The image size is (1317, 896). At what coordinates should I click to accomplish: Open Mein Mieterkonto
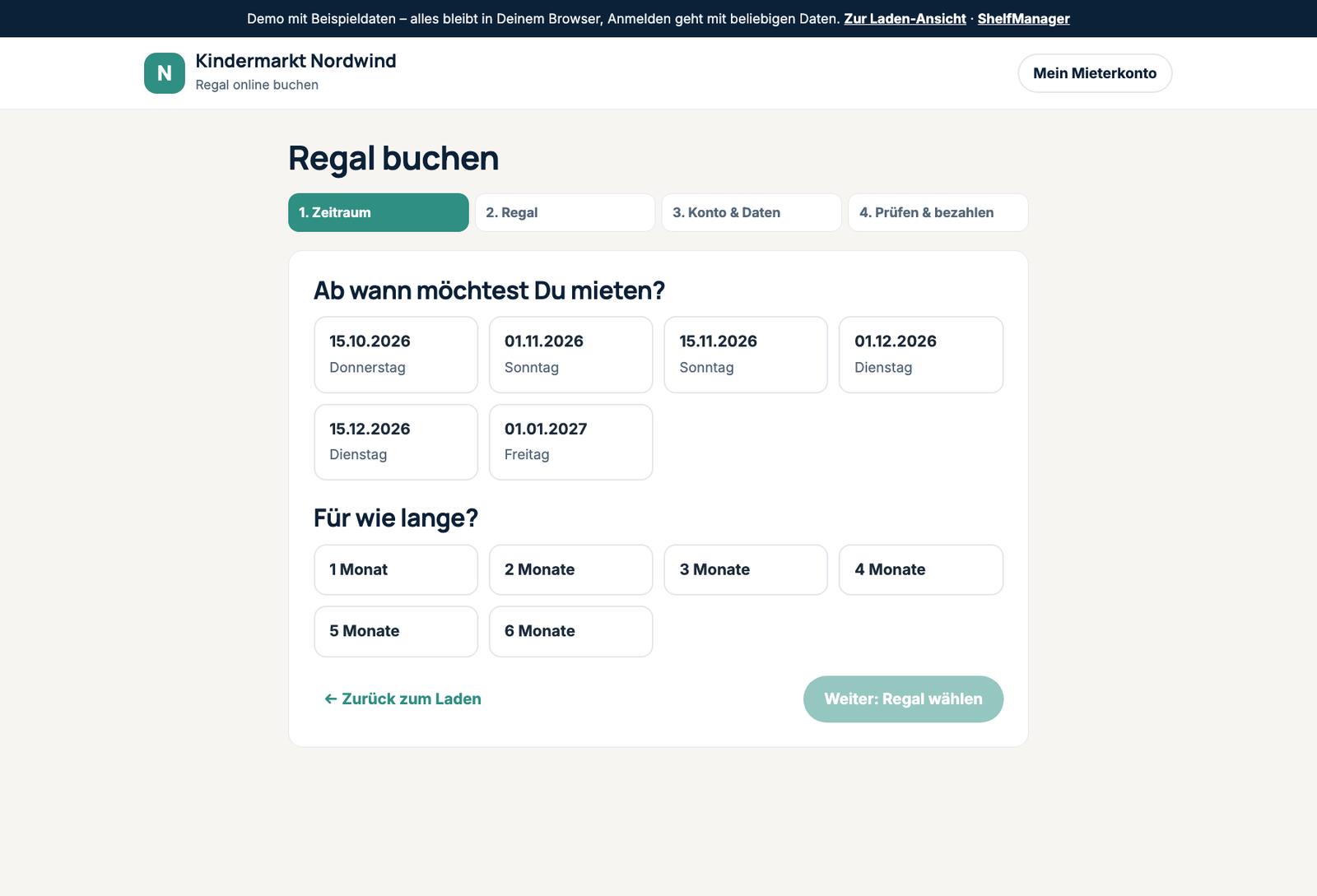(x=1095, y=73)
